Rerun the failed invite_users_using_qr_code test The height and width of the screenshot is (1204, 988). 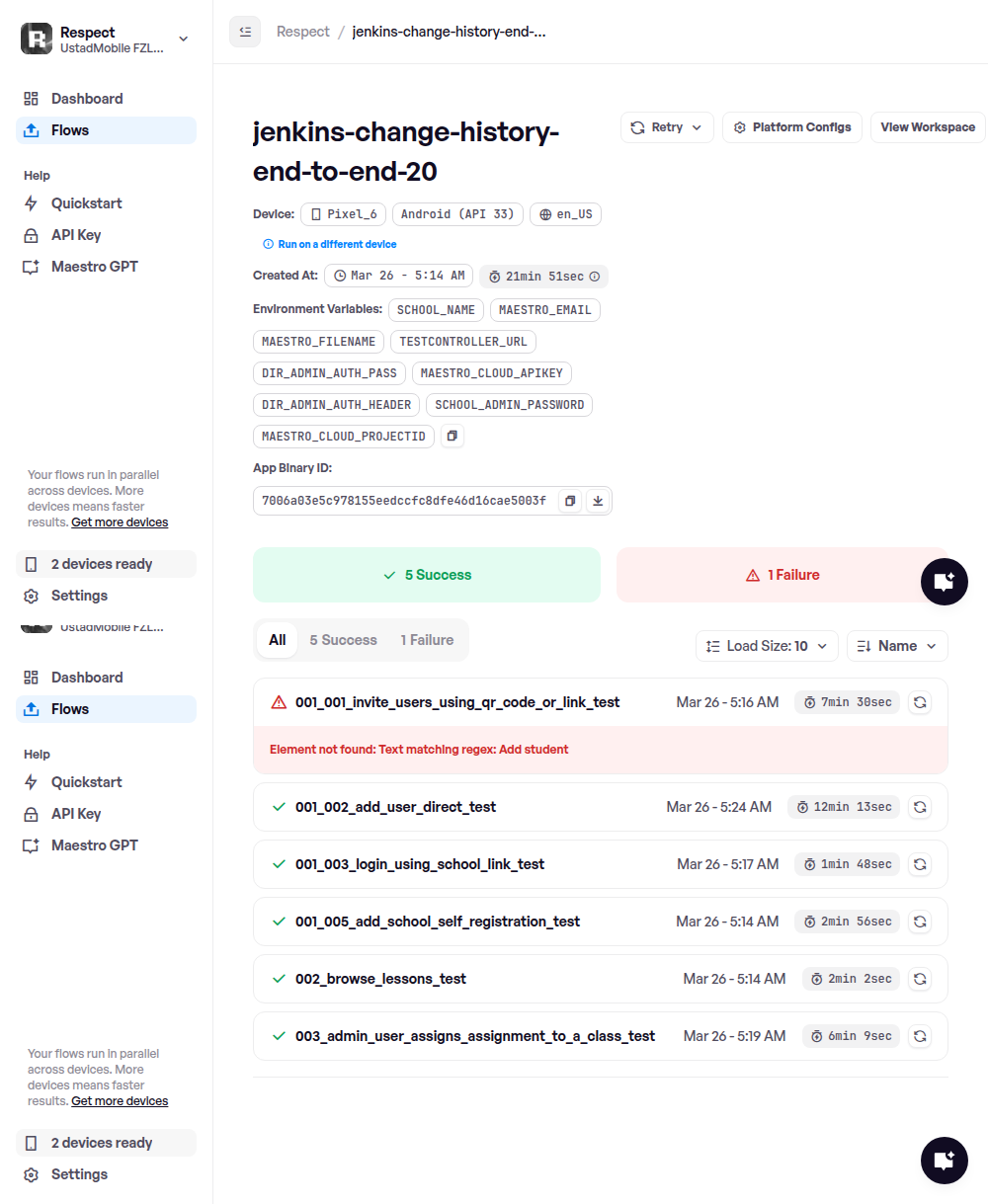(919, 702)
